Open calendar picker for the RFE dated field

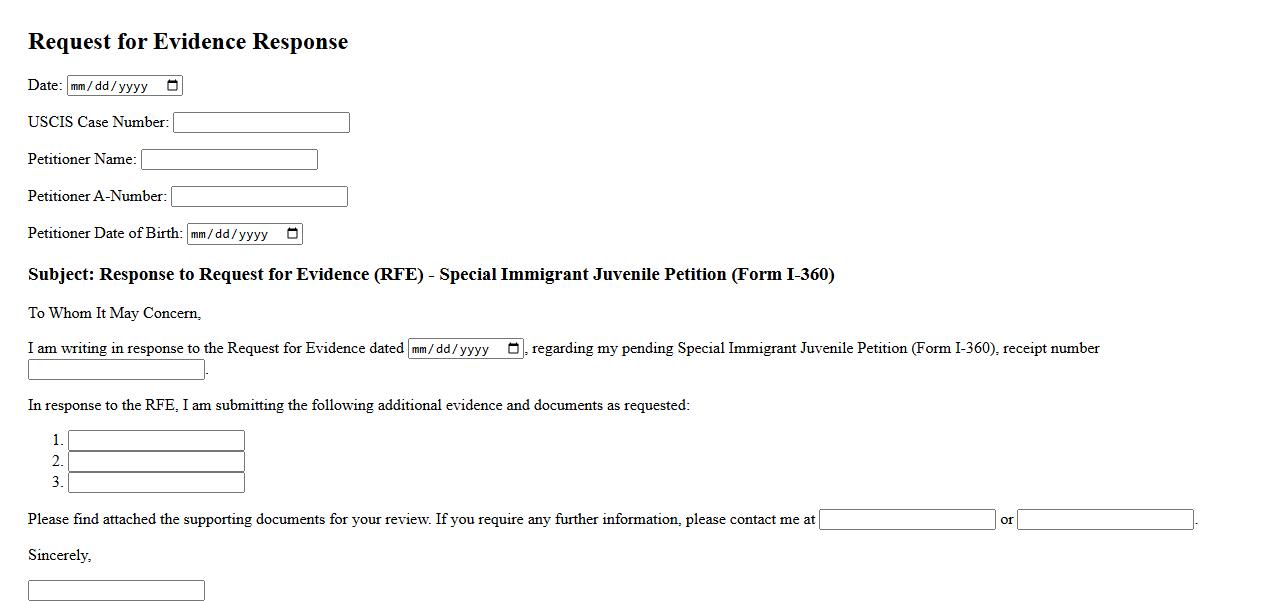coord(514,349)
